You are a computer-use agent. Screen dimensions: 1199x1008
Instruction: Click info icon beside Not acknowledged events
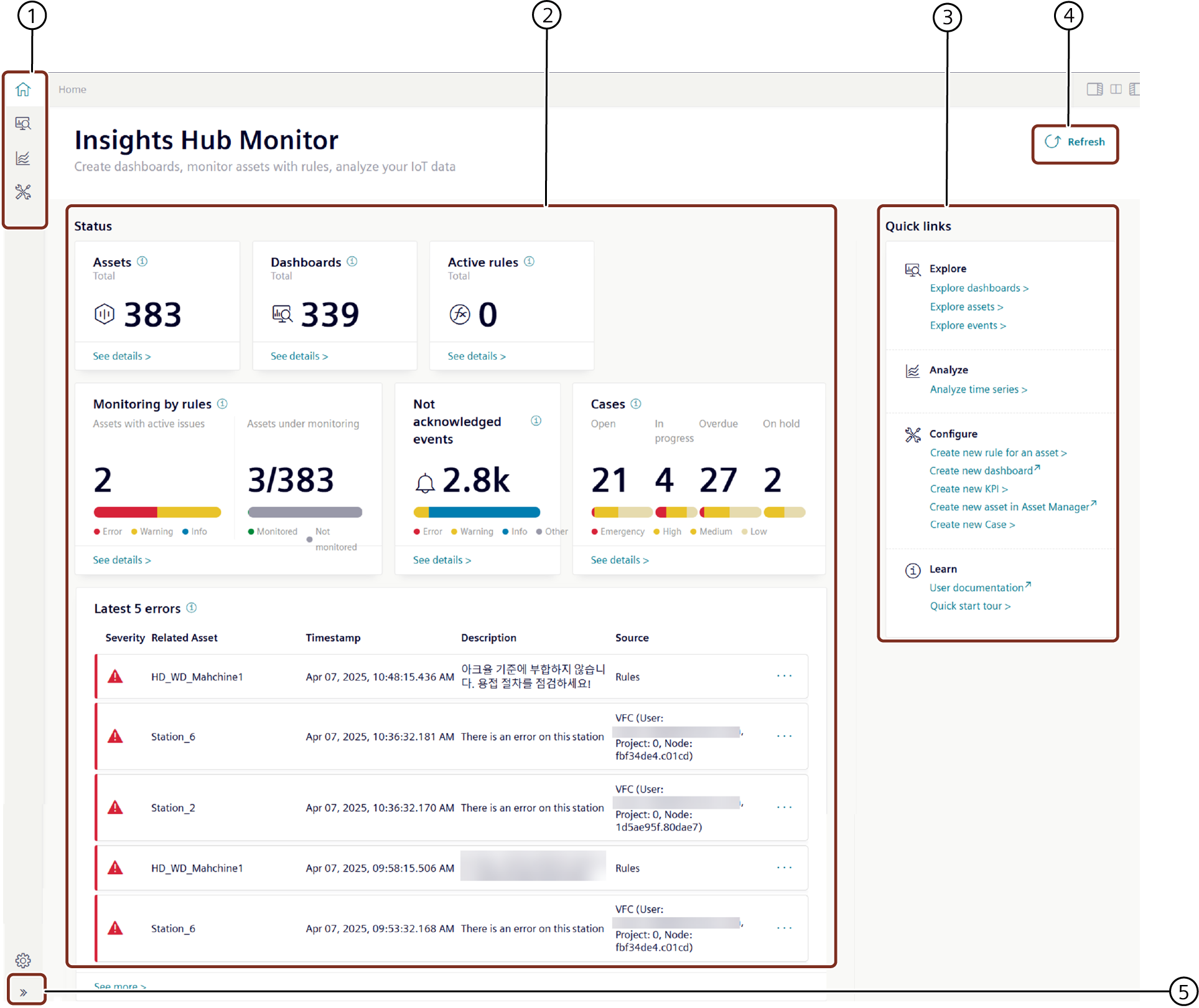pyautogui.click(x=536, y=421)
